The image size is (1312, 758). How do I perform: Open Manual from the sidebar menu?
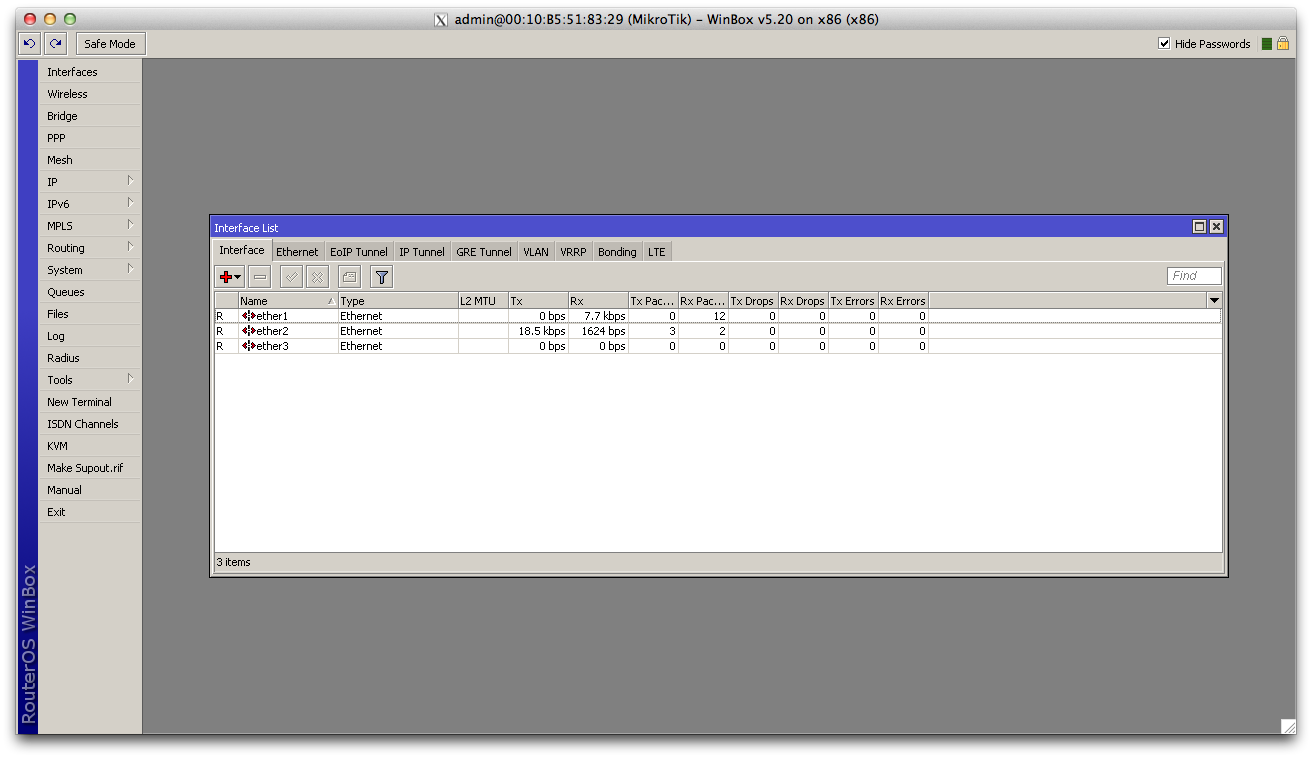pyautogui.click(x=90, y=490)
